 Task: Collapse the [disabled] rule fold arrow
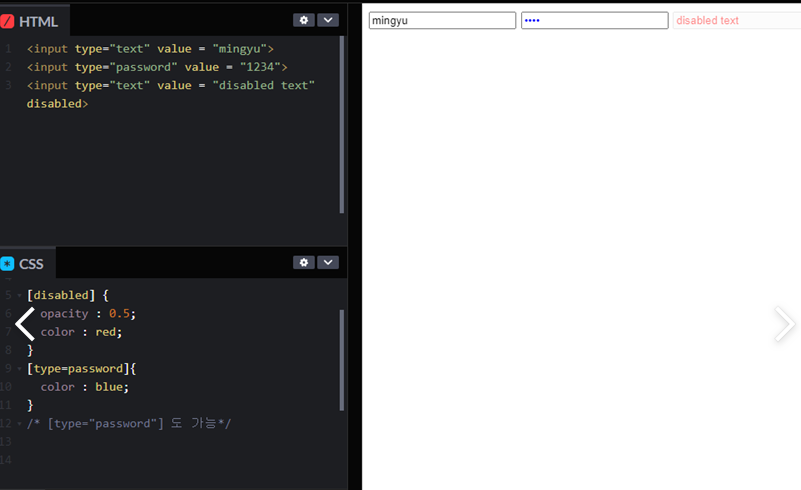pos(19,295)
